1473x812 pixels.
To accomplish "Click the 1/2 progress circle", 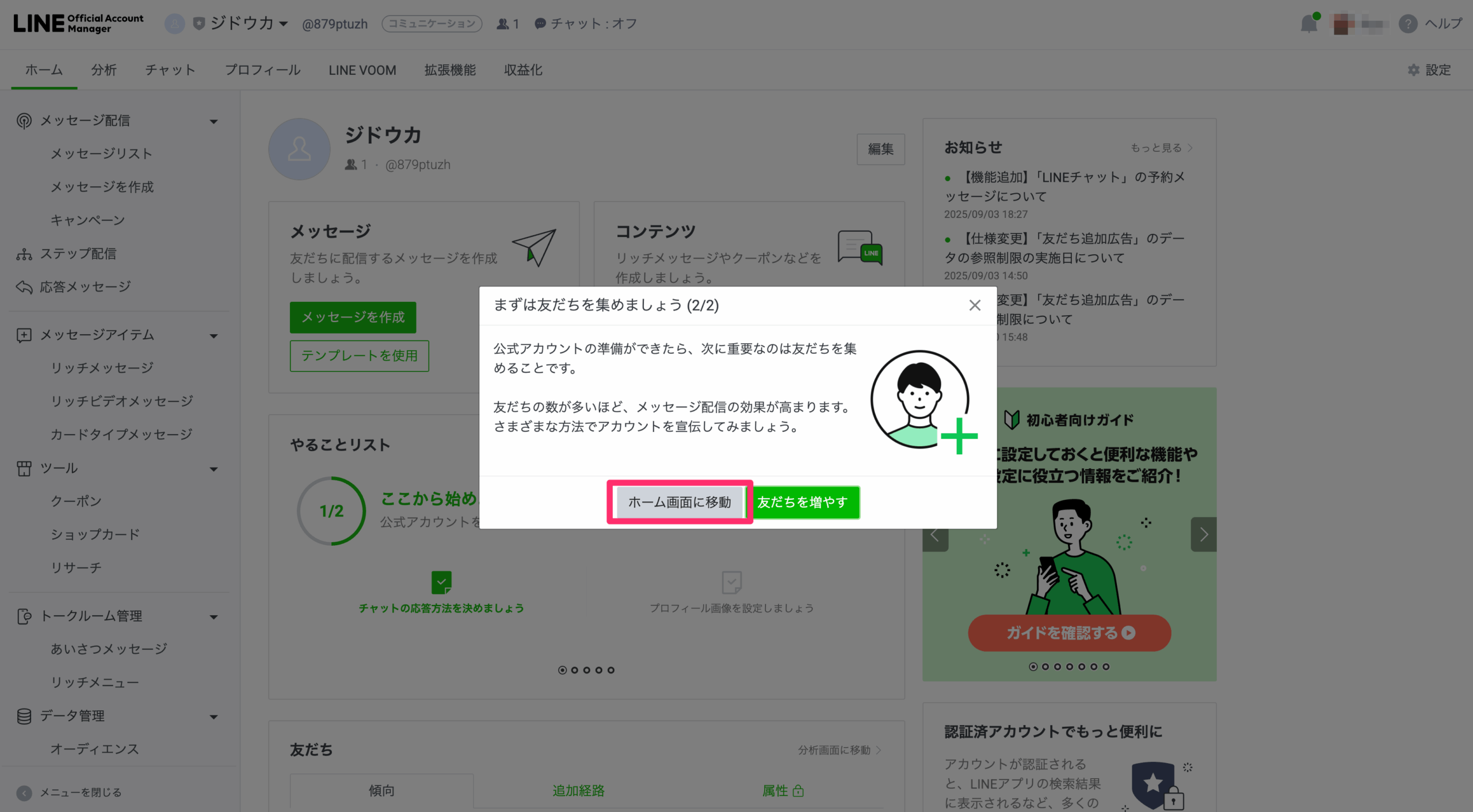I will point(331,511).
